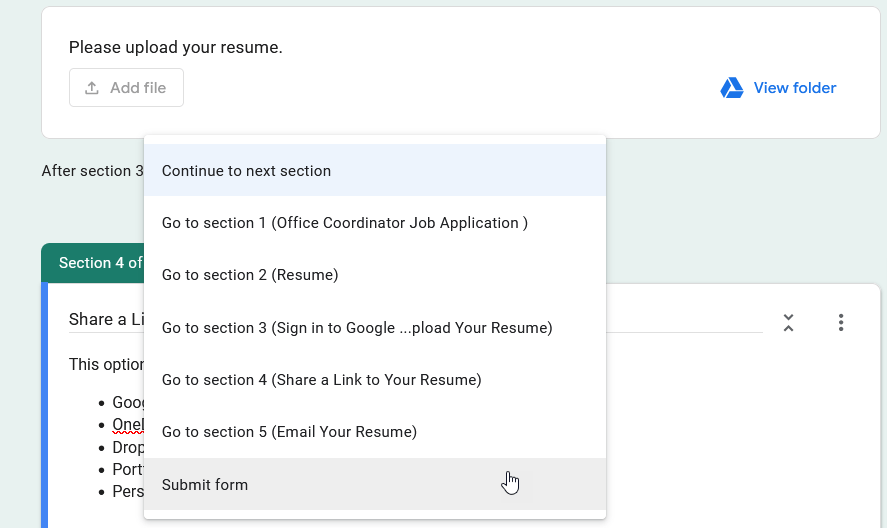Choose Submit form from the dropdown list
This screenshot has width=887, height=528.
click(x=374, y=484)
